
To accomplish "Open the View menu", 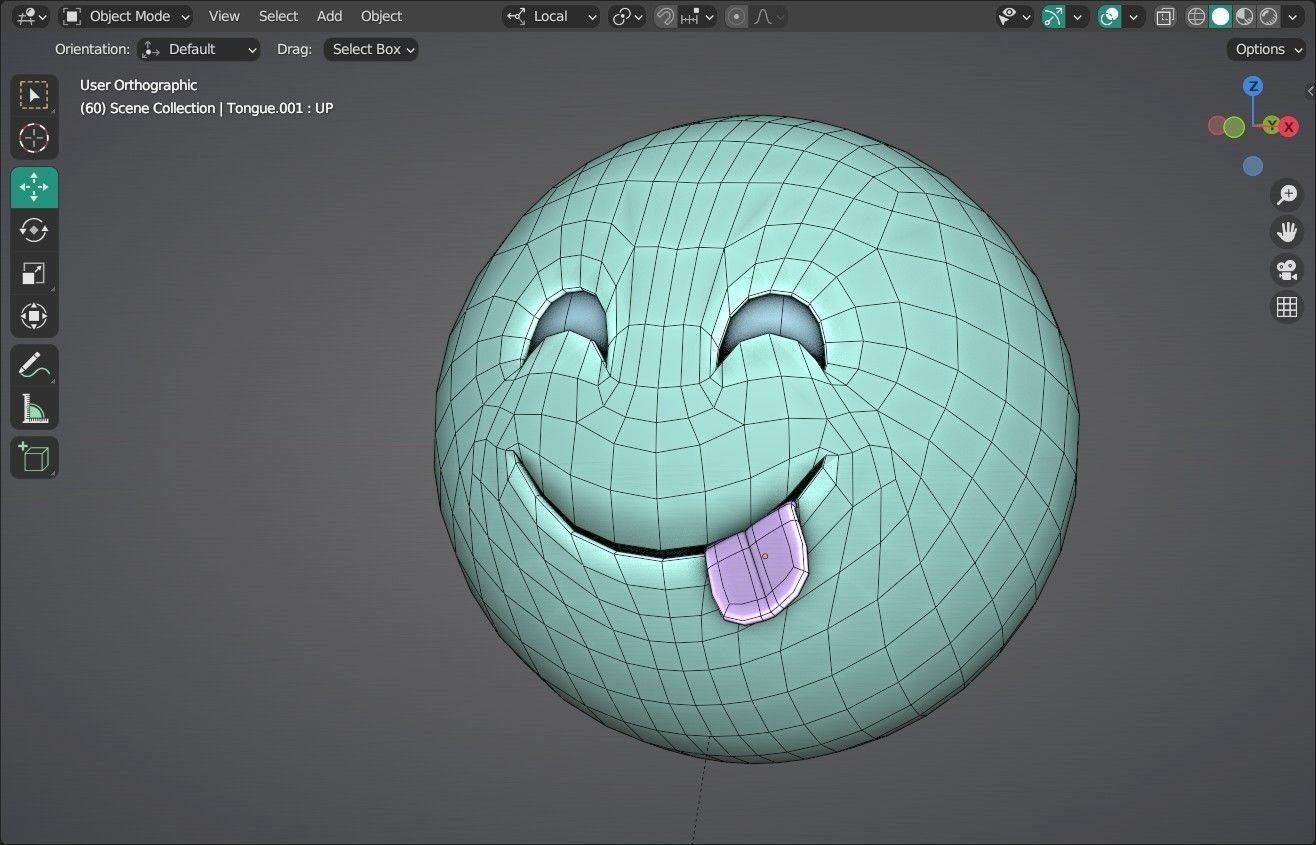I will (224, 16).
